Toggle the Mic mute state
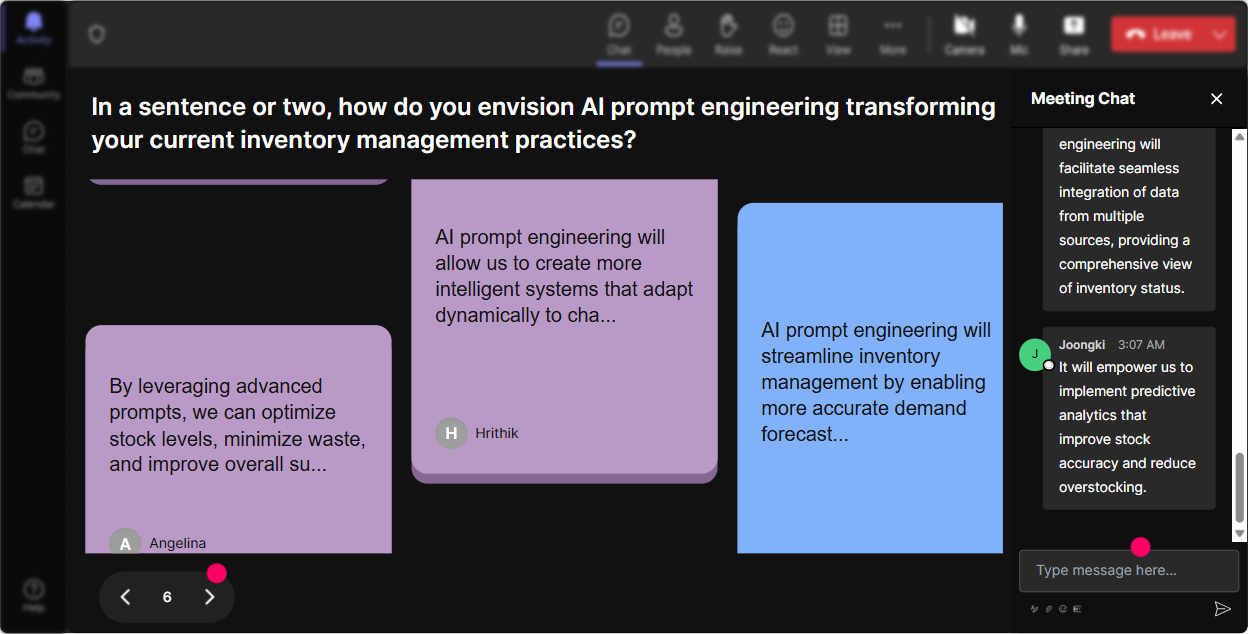The height and width of the screenshot is (634, 1248). click(x=1019, y=34)
